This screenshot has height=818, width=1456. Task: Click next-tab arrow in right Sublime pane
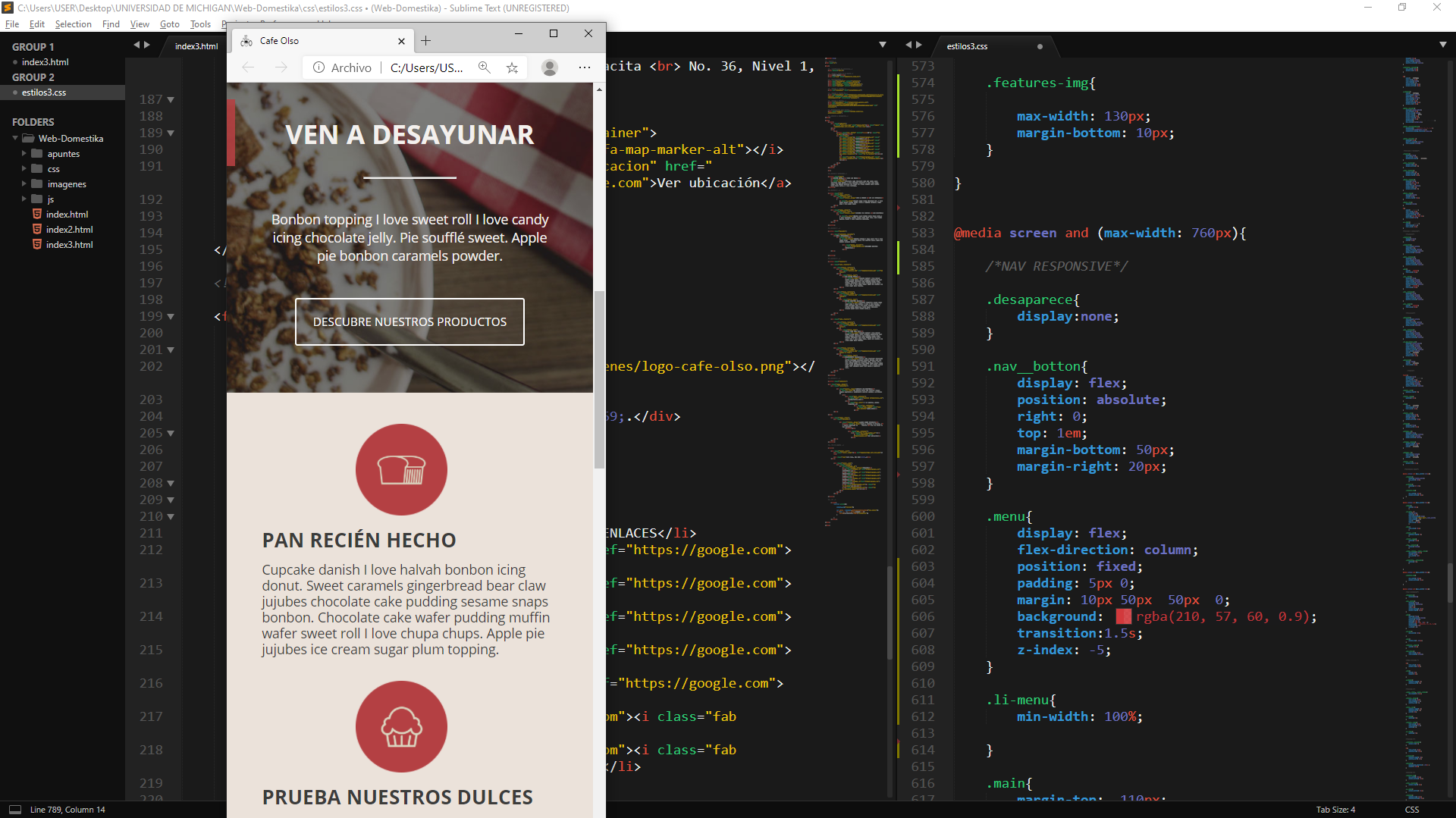point(920,45)
